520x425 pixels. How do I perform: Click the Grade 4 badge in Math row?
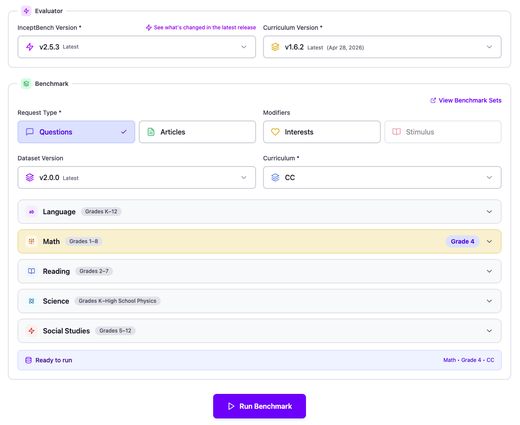pyautogui.click(x=463, y=241)
